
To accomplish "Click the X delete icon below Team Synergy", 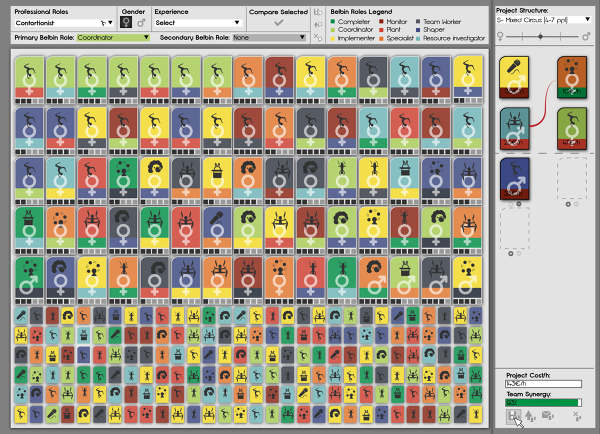I will (577, 416).
